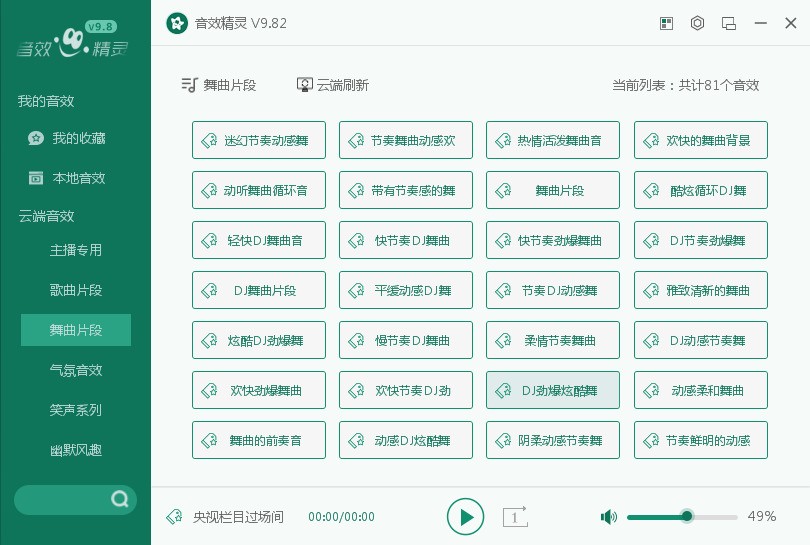Select the 气氛音效 category
The width and height of the screenshot is (810, 545).
[x=75, y=370]
